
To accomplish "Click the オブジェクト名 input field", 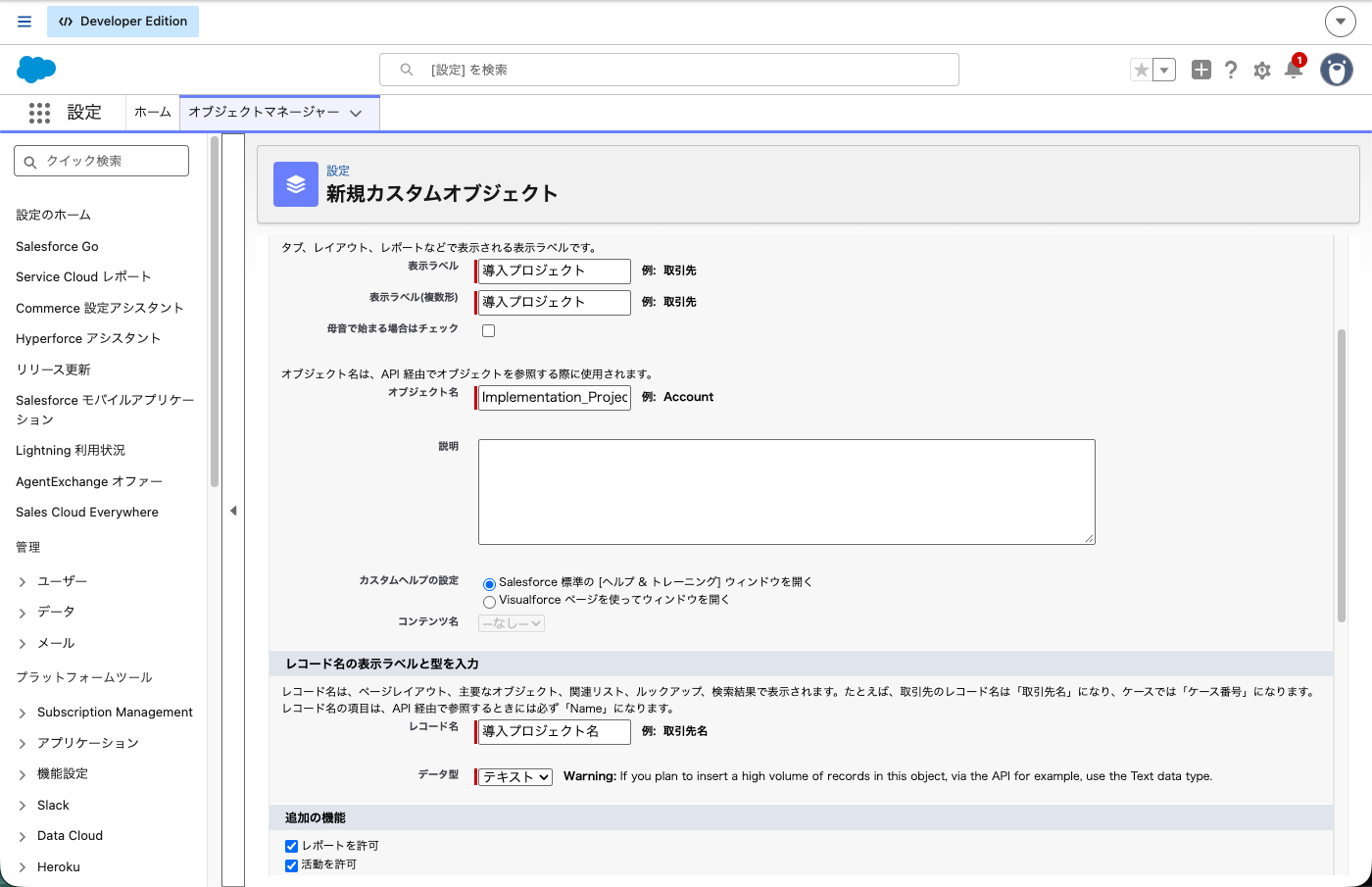I will click(x=555, y=397).
